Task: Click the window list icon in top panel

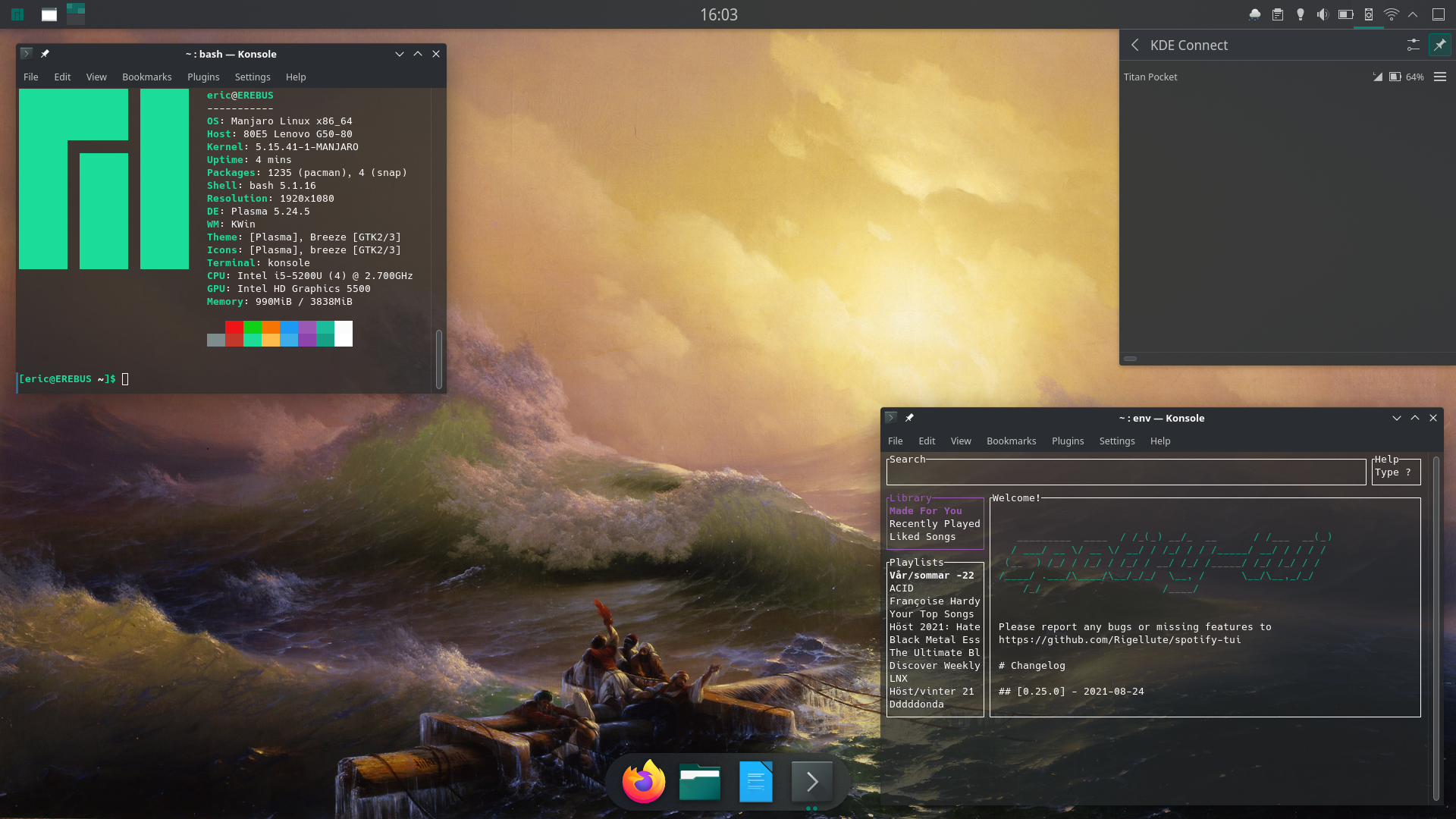Action: click(49, 14)
